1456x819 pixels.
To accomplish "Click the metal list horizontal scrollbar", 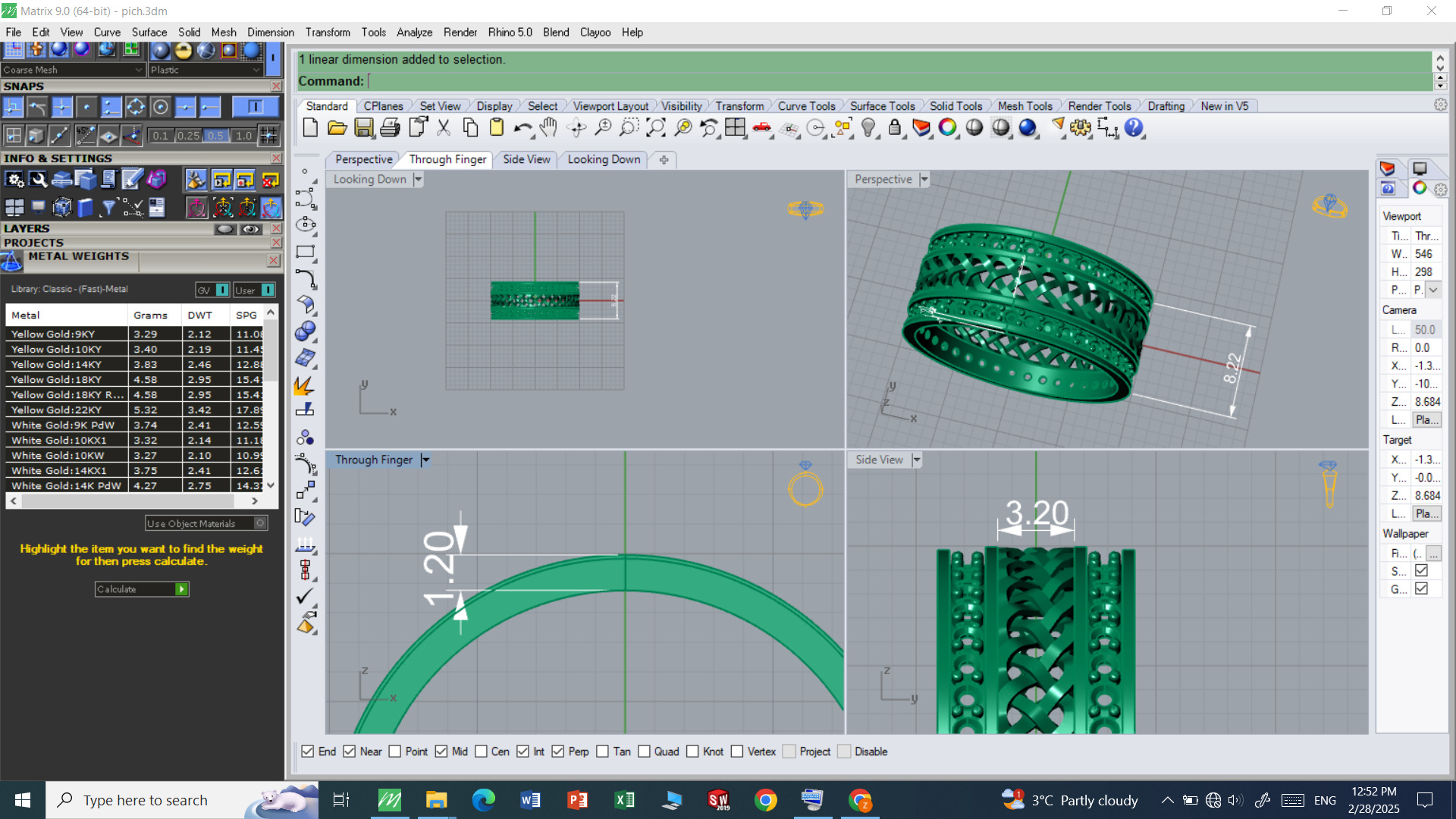I will pos(134,501).
